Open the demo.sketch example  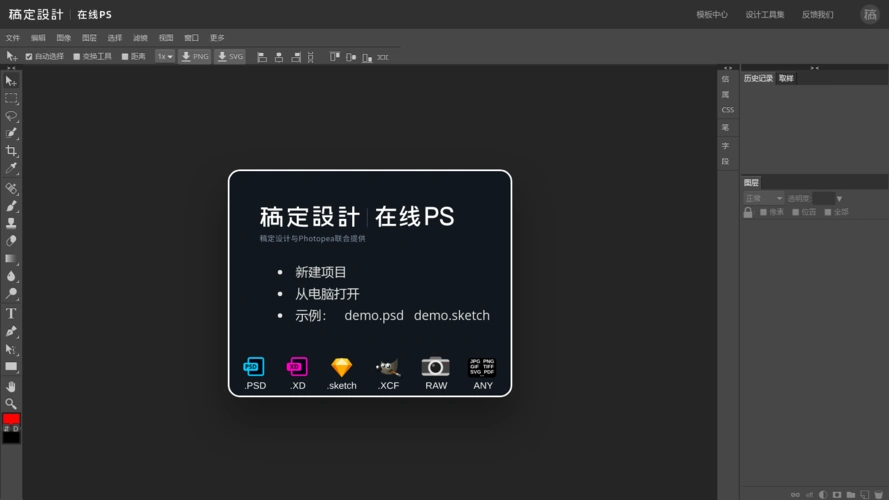pos(452,315)
